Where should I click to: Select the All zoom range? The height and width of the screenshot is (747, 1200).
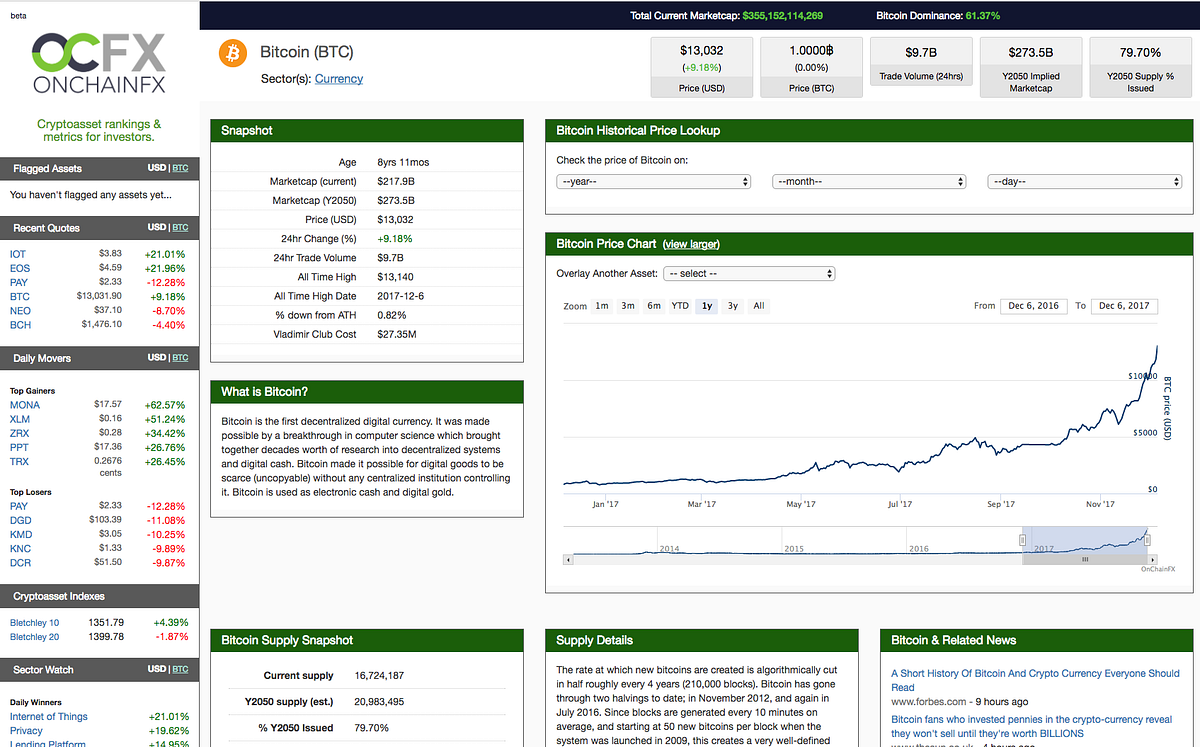tap(759, 306)
